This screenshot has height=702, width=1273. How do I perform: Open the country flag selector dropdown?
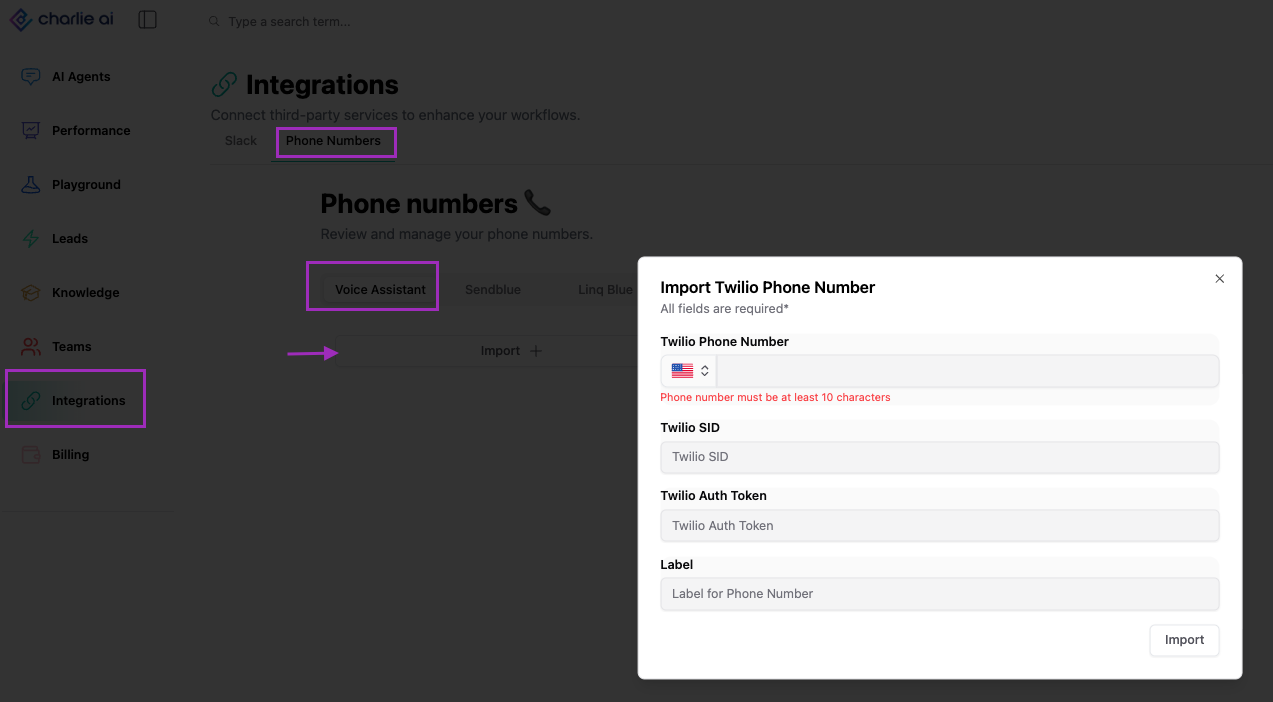[690, 371]
